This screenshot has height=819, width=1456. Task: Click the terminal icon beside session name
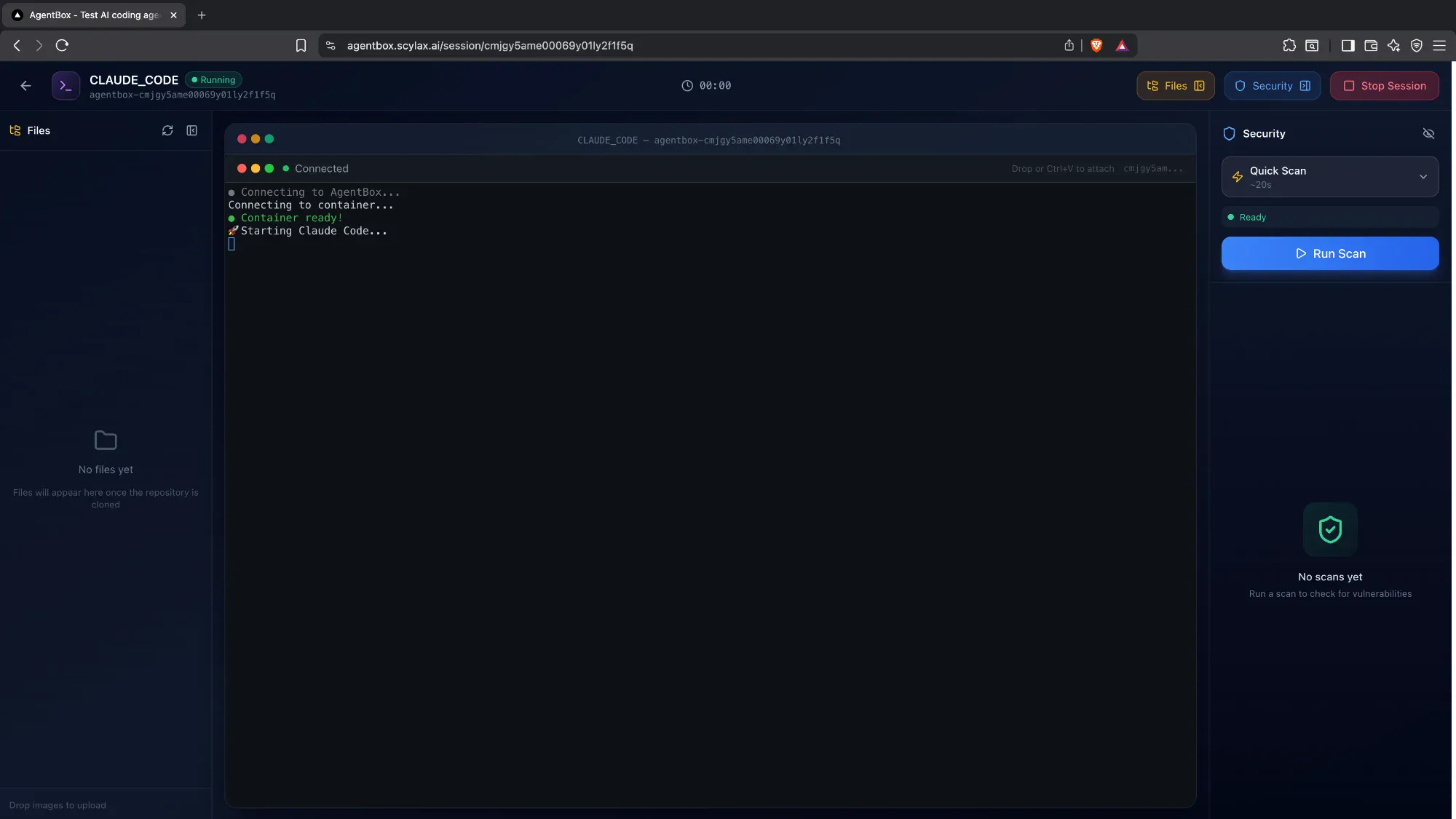pyautogui.click(x=66, y=86)
